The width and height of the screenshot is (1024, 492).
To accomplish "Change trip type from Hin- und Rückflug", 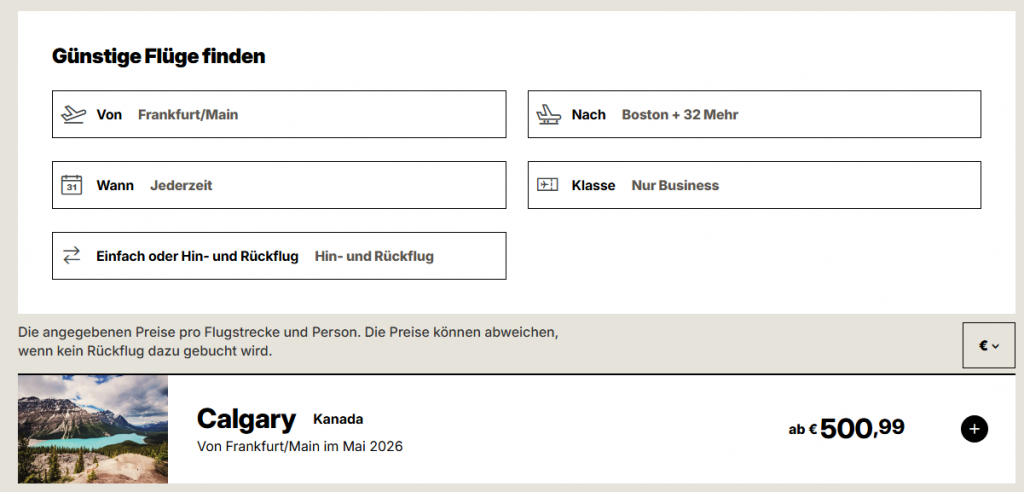I will tap(374, 256).
